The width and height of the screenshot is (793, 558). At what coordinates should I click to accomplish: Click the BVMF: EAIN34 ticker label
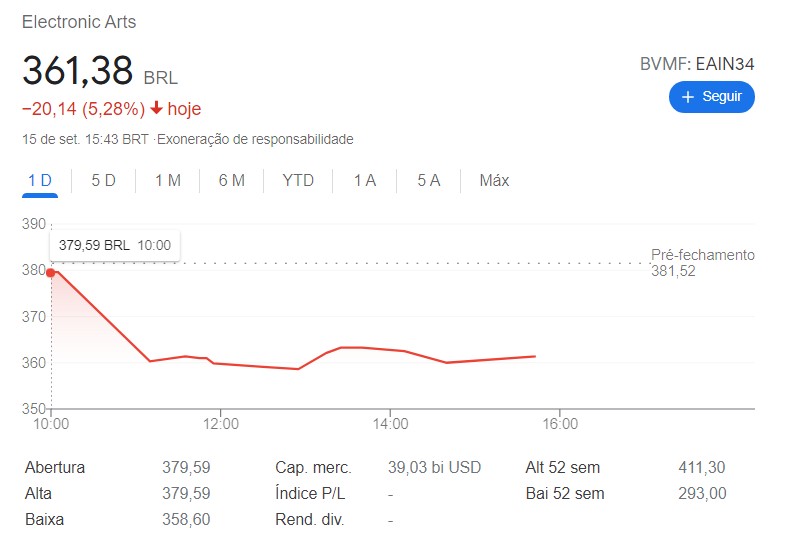(697, 64)
